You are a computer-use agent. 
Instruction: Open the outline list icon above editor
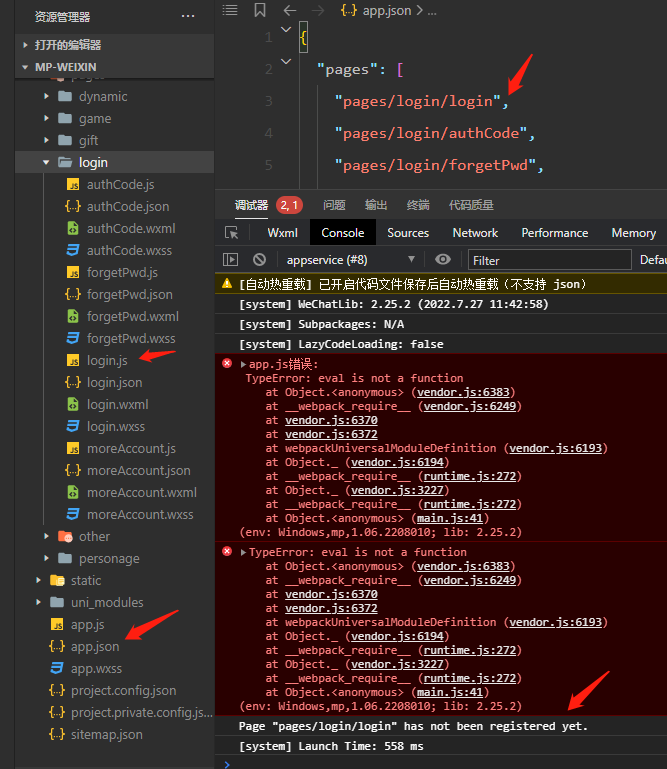pyautogui.click(x=230, y=10)
